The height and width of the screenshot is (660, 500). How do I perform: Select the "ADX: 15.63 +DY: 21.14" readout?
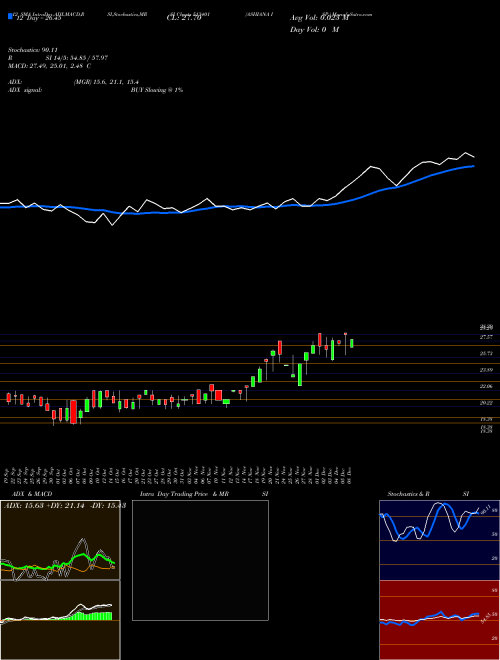coord(46,506)
